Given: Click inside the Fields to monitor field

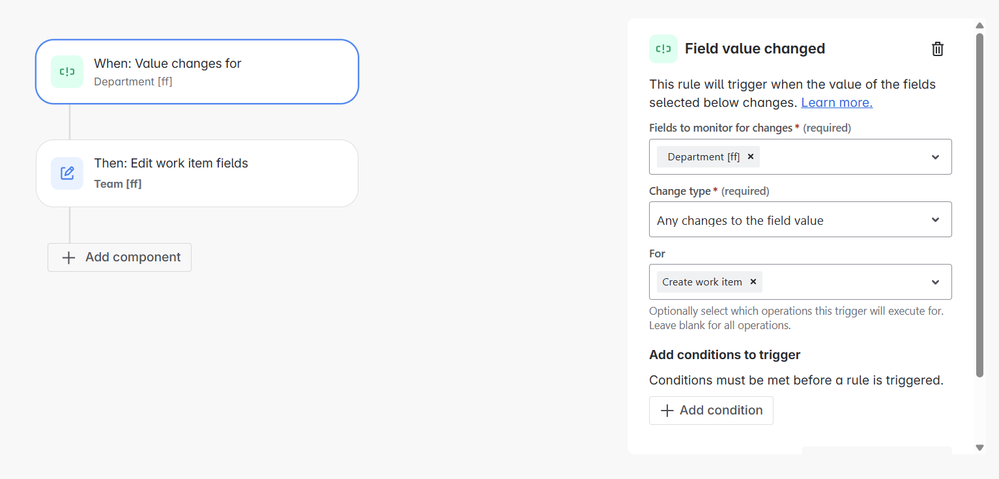Looking at the screenshot, I should tap(840, 157).
